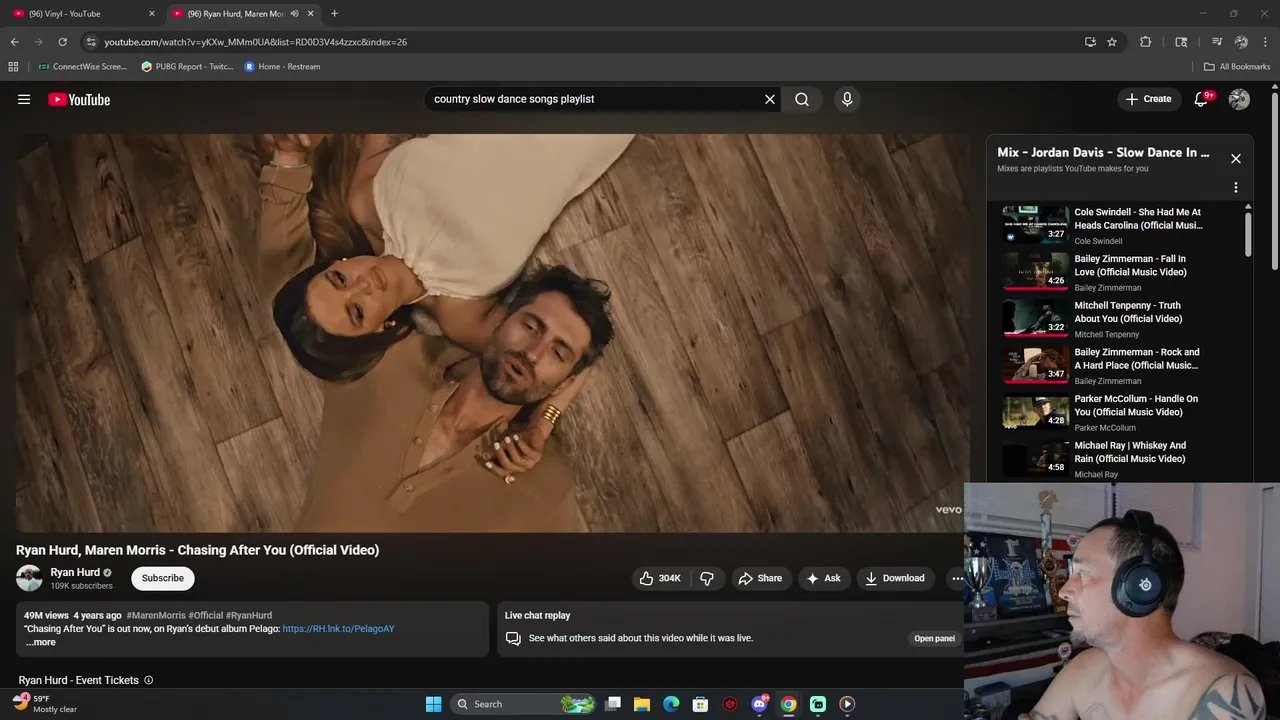Screen dimensions: 1280x720
Task: Open Home - Restream bookmark
Action: pyautogui.click(x=282, y=67)
